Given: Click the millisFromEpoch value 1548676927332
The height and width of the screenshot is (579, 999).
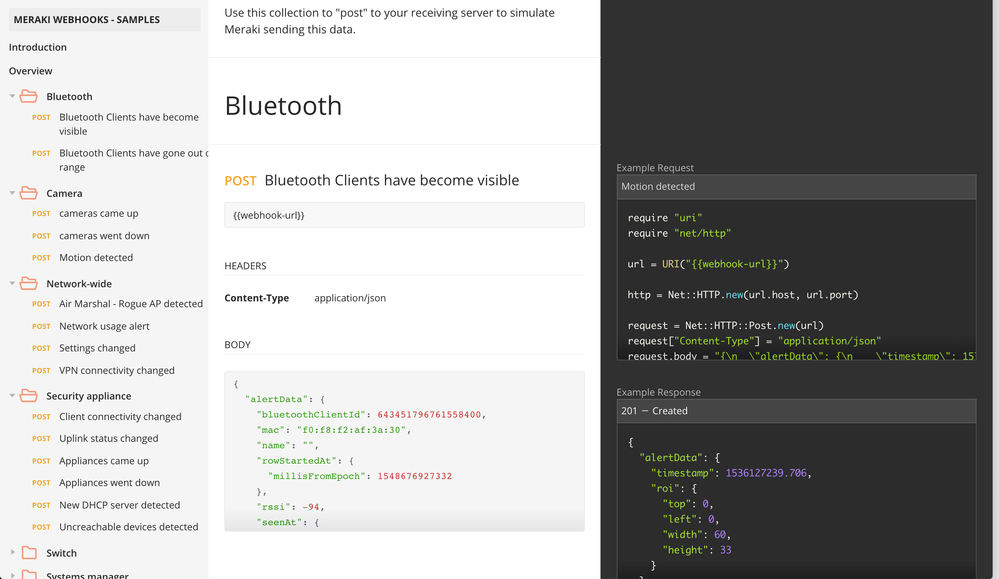Looking at the screenshot, I should [x=415, y=476].
